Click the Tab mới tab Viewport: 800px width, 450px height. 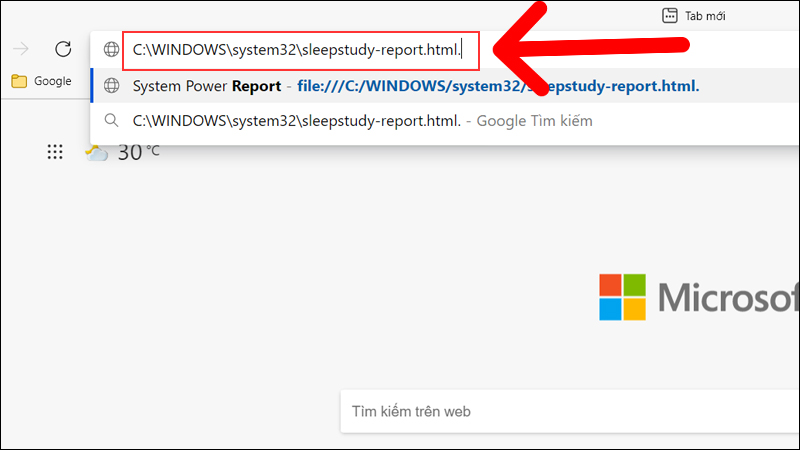[x=694, y=16]
